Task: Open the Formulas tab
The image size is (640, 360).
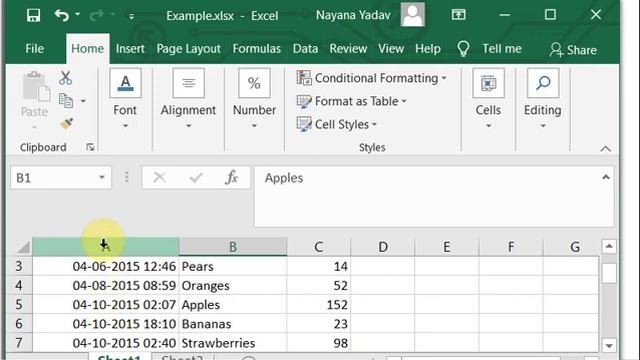Action: coord(256,49)
